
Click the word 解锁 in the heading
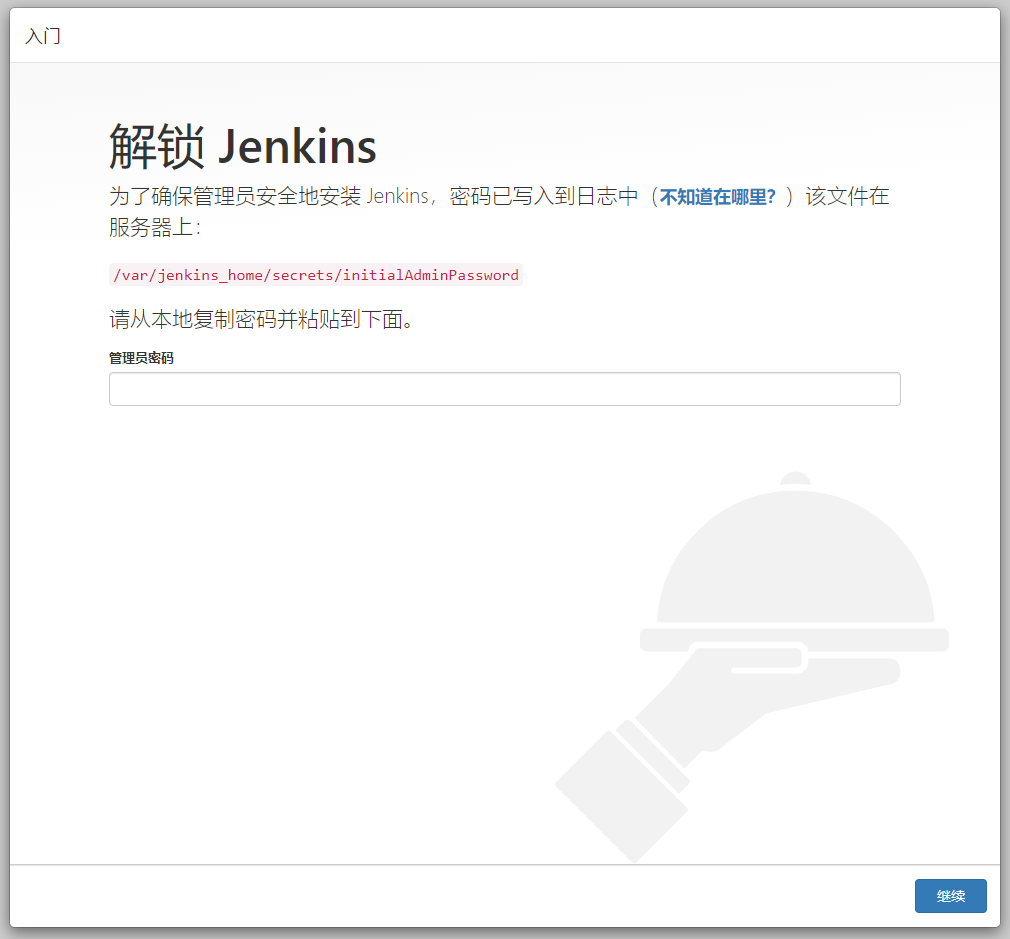(156, 147)
